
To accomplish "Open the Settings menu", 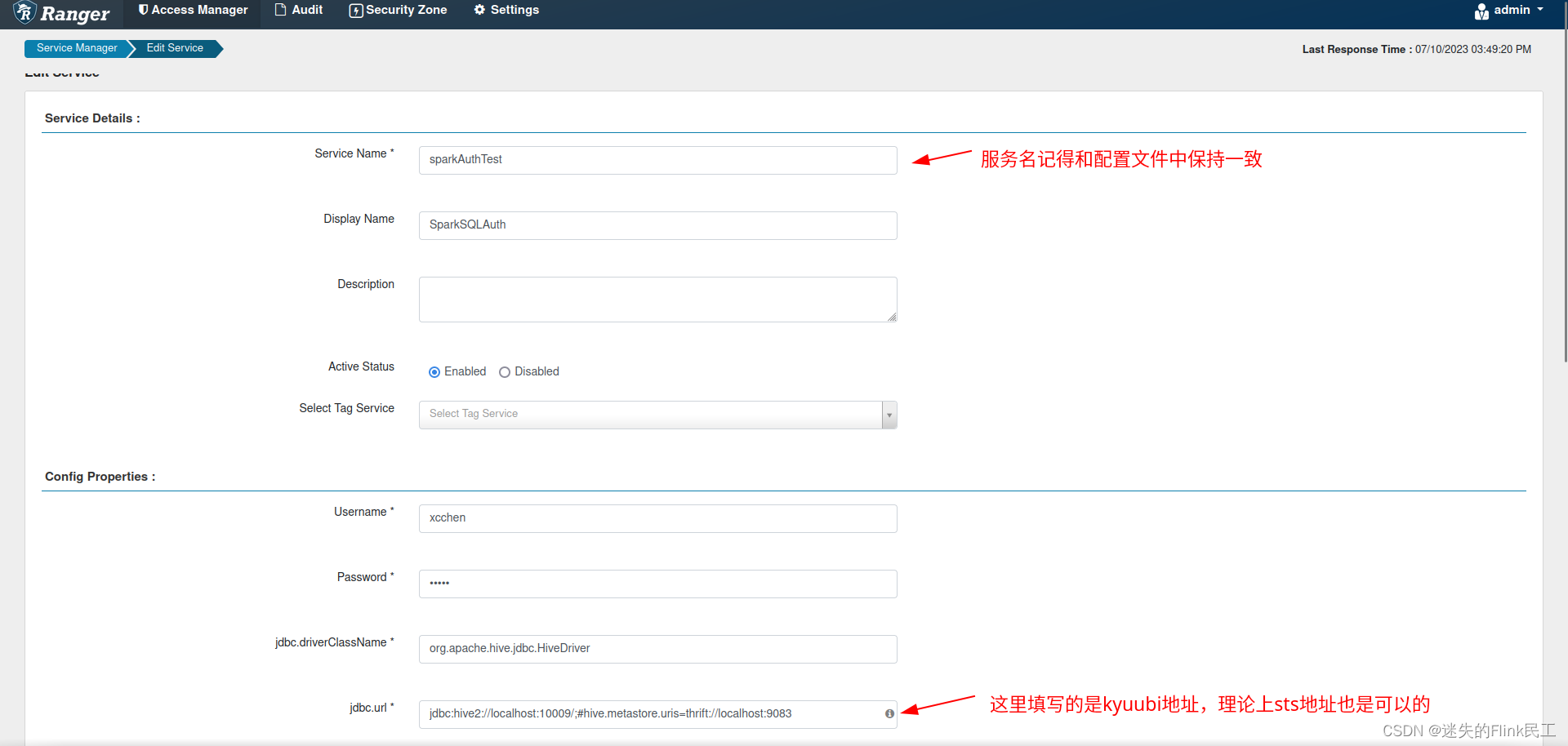I will coord(506,11).
